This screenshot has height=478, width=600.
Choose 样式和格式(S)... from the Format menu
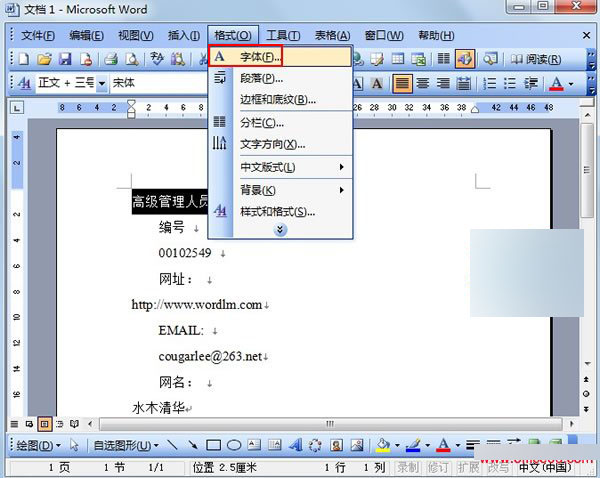[280, 212]
